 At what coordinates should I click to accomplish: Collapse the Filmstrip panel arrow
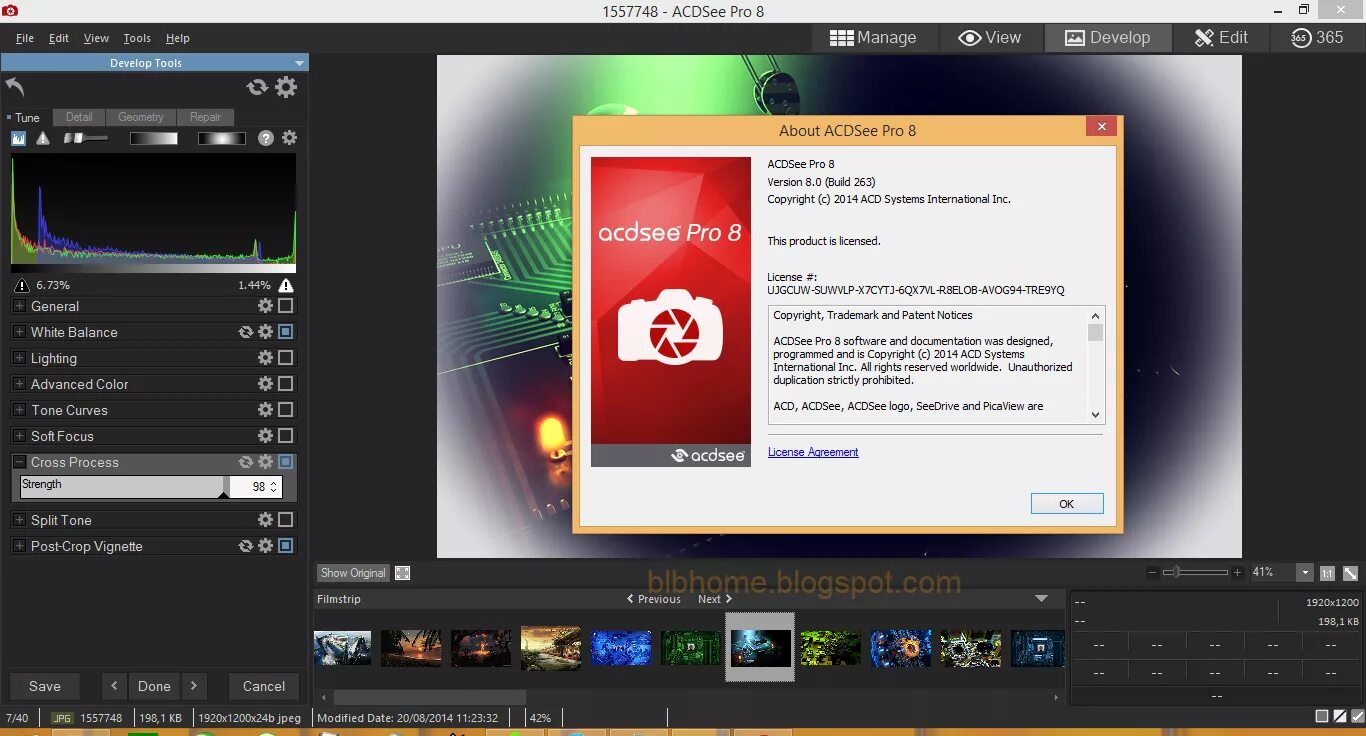tap(1042, 598)
